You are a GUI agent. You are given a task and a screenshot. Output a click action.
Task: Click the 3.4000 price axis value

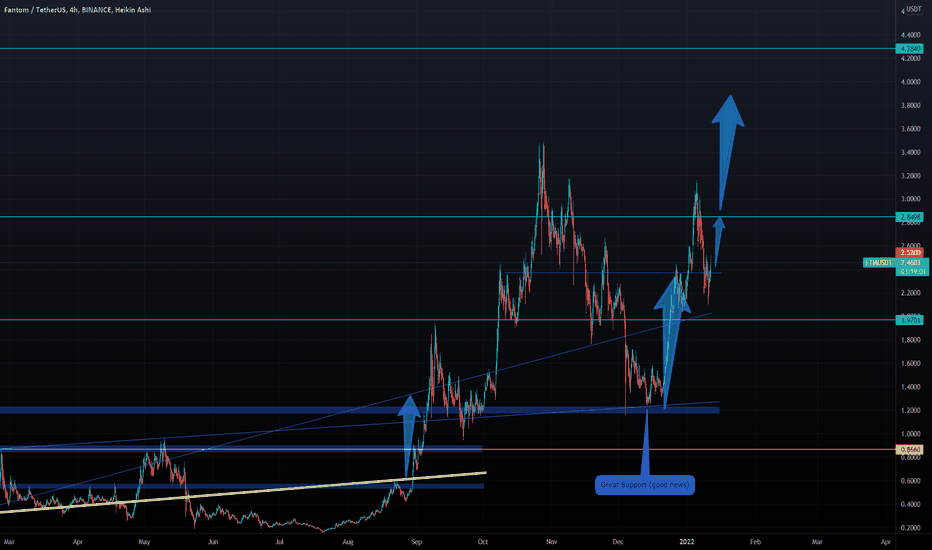911,152
